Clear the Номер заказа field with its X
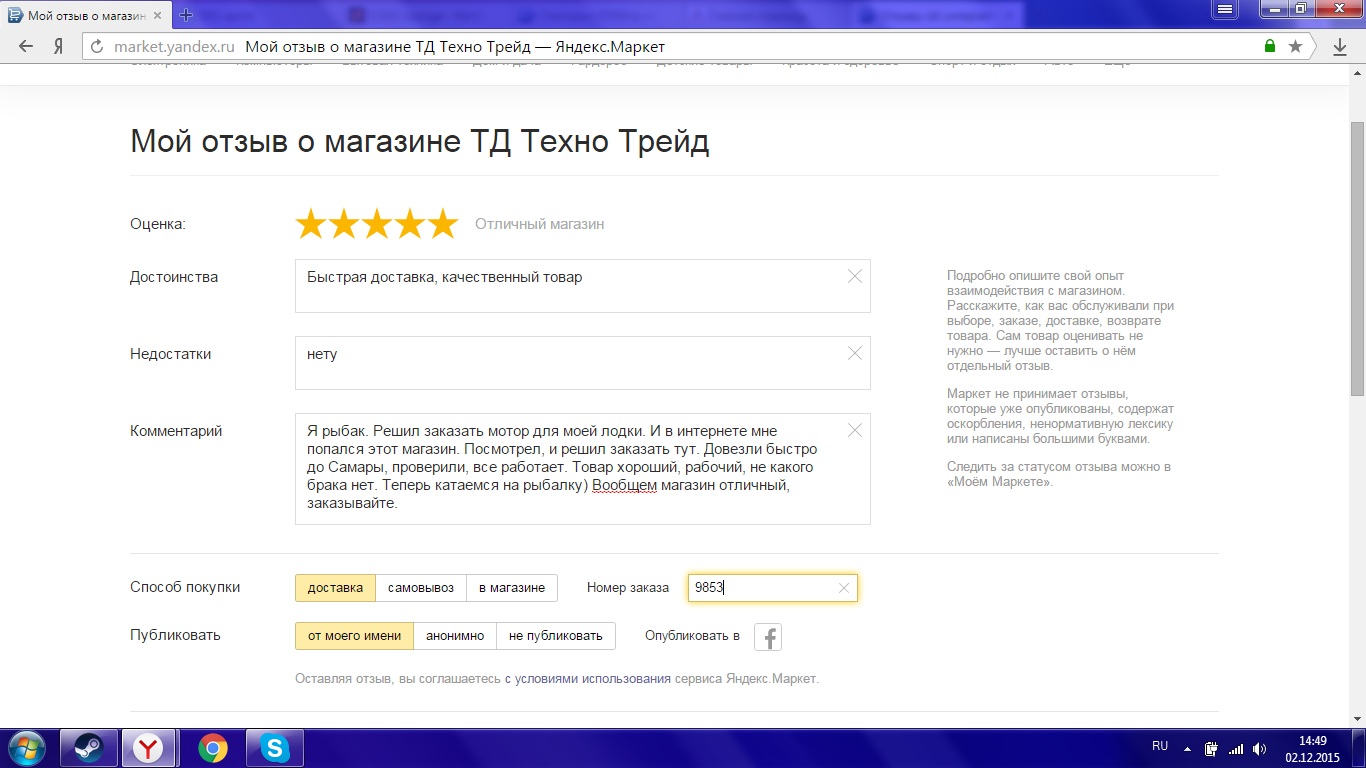 point(844,588)
